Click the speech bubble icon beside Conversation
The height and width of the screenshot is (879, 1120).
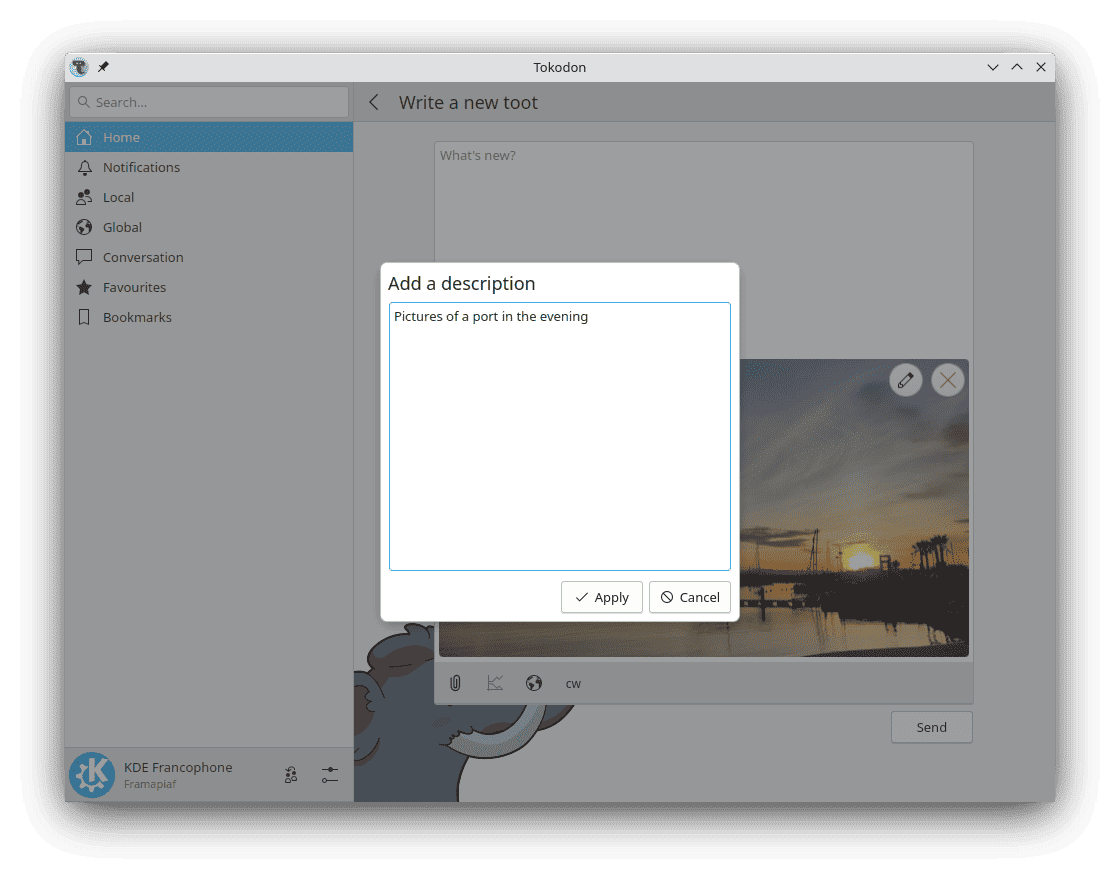point(84,257)
